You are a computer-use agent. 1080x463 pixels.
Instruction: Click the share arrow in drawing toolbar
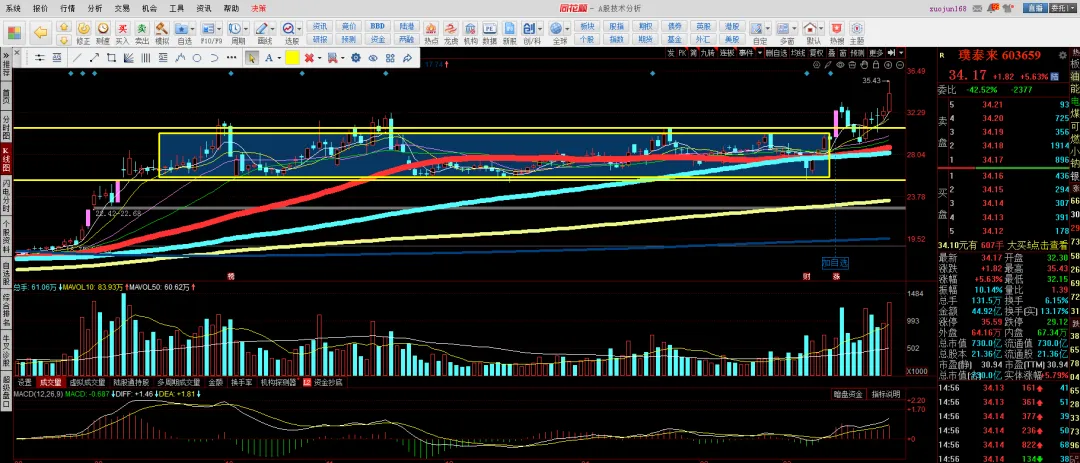point(407,58)
